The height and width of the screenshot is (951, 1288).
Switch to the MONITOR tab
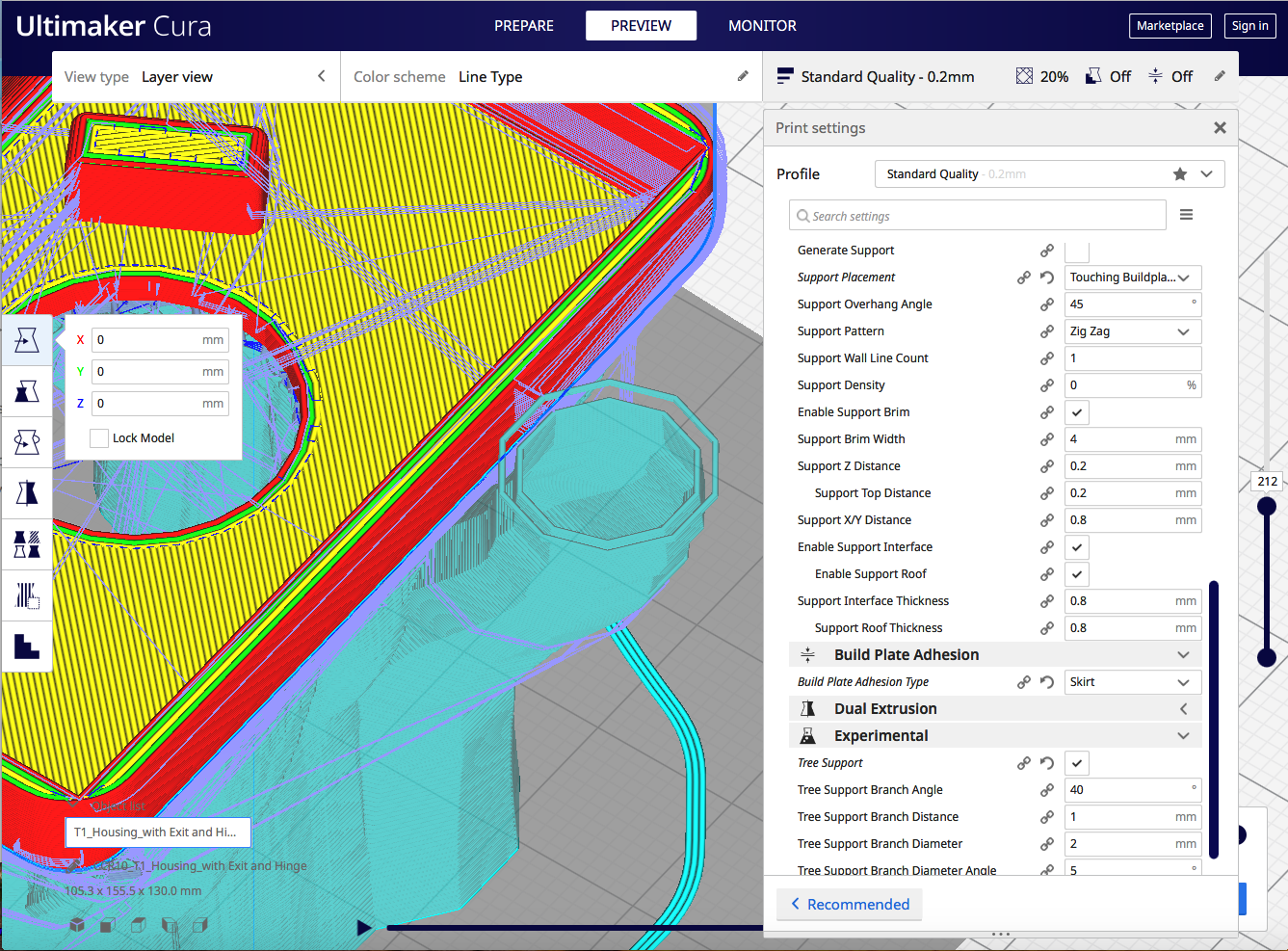[762, 26]
